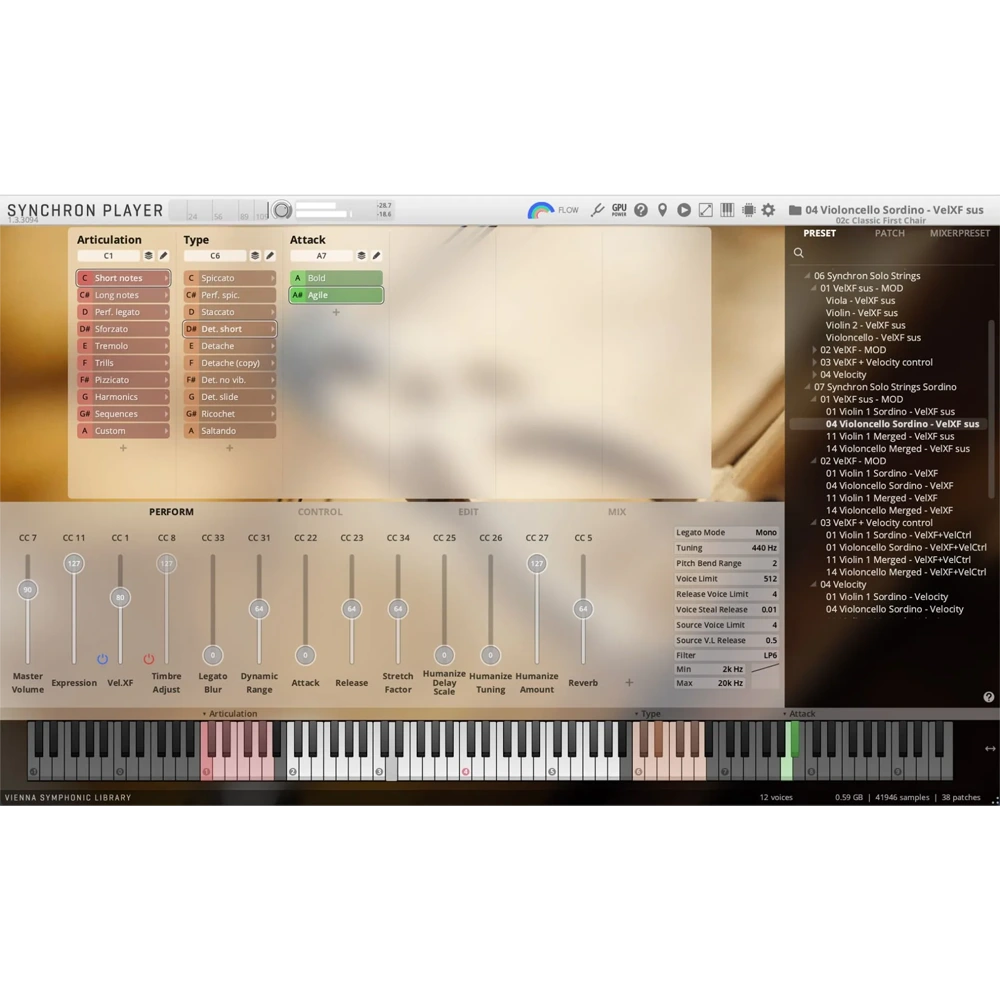Load preset 14 Violoncello Merged - VelXF sus
This screenshot has height=1000, width=1000.
897,449
